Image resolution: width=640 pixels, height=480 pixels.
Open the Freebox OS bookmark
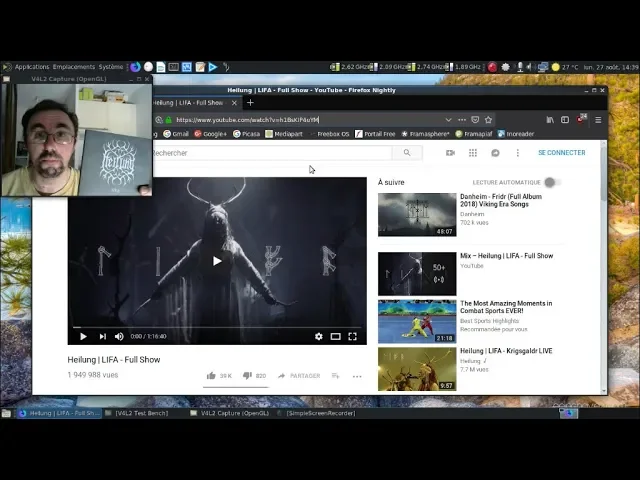(x=329, y=134)
